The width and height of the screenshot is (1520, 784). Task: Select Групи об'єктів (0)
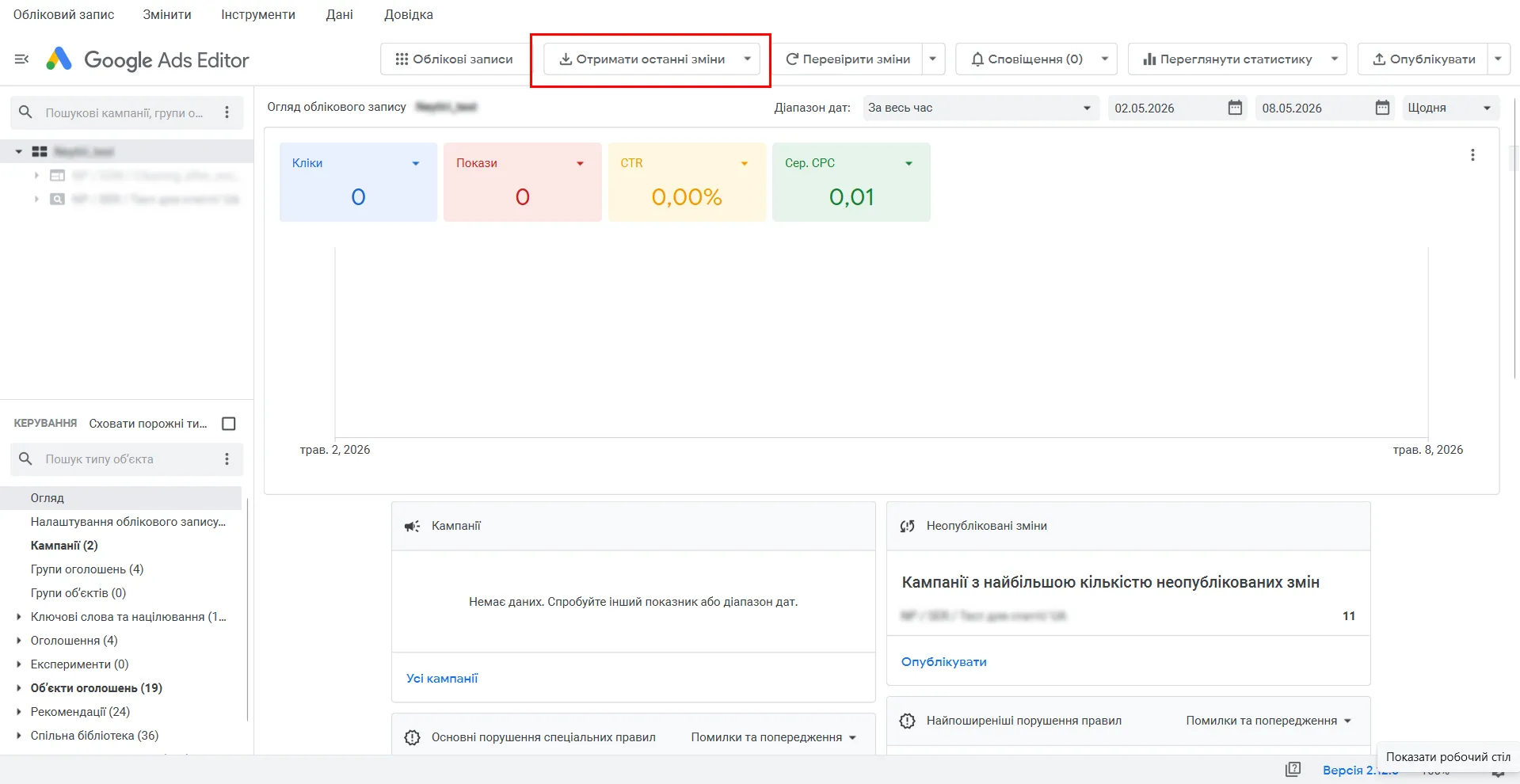point(78,593)
